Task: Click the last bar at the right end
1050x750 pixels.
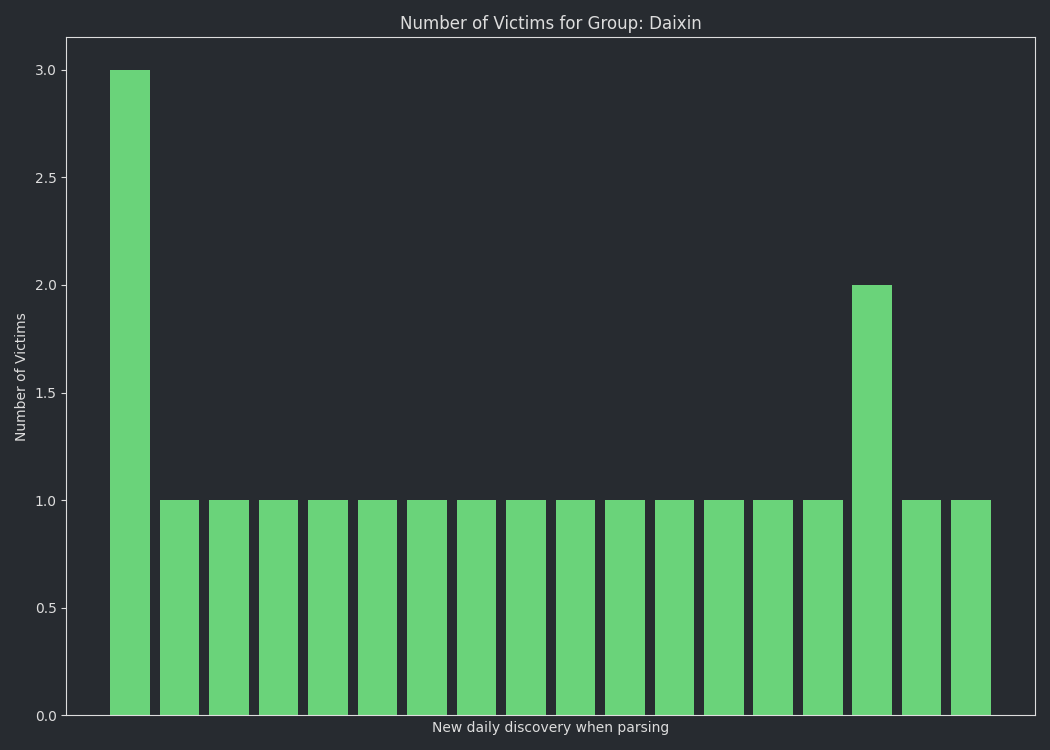Action: point(971,607)
